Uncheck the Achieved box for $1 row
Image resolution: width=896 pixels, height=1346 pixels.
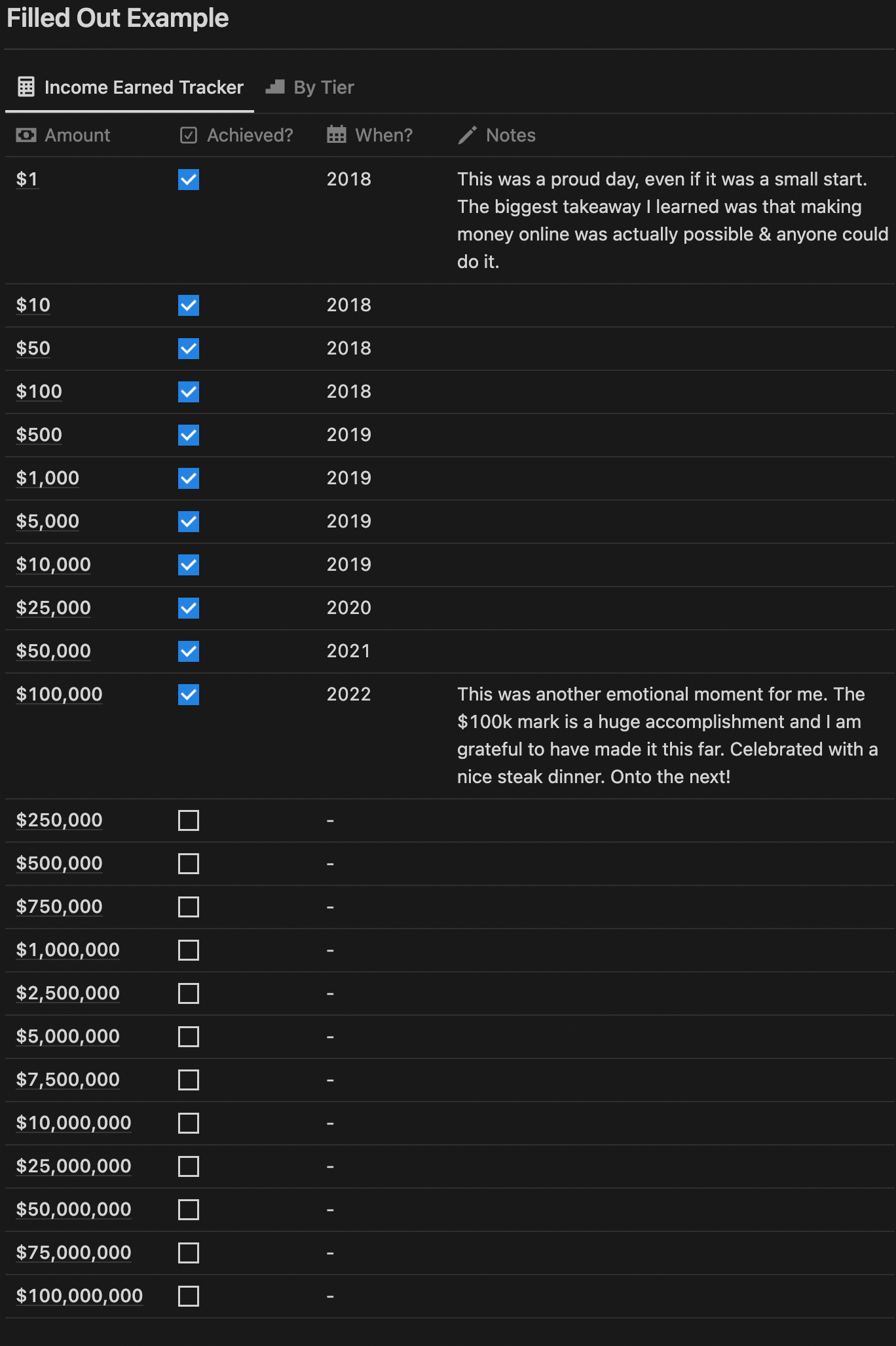click(x=189, y=180)
